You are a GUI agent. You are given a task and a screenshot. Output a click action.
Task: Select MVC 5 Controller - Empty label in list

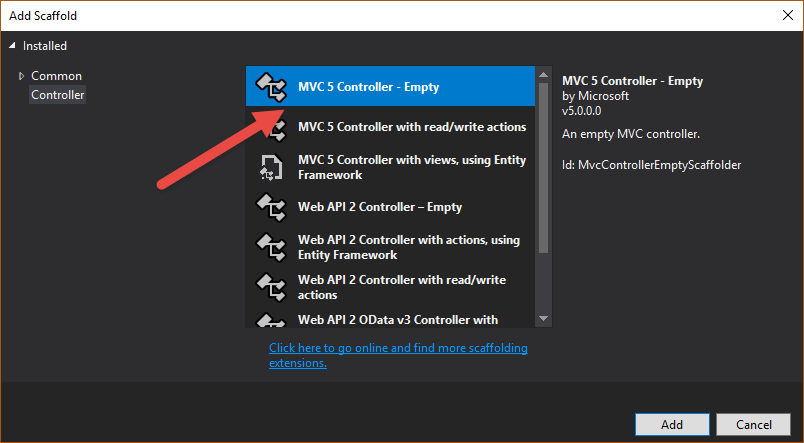tap(369, 87)
